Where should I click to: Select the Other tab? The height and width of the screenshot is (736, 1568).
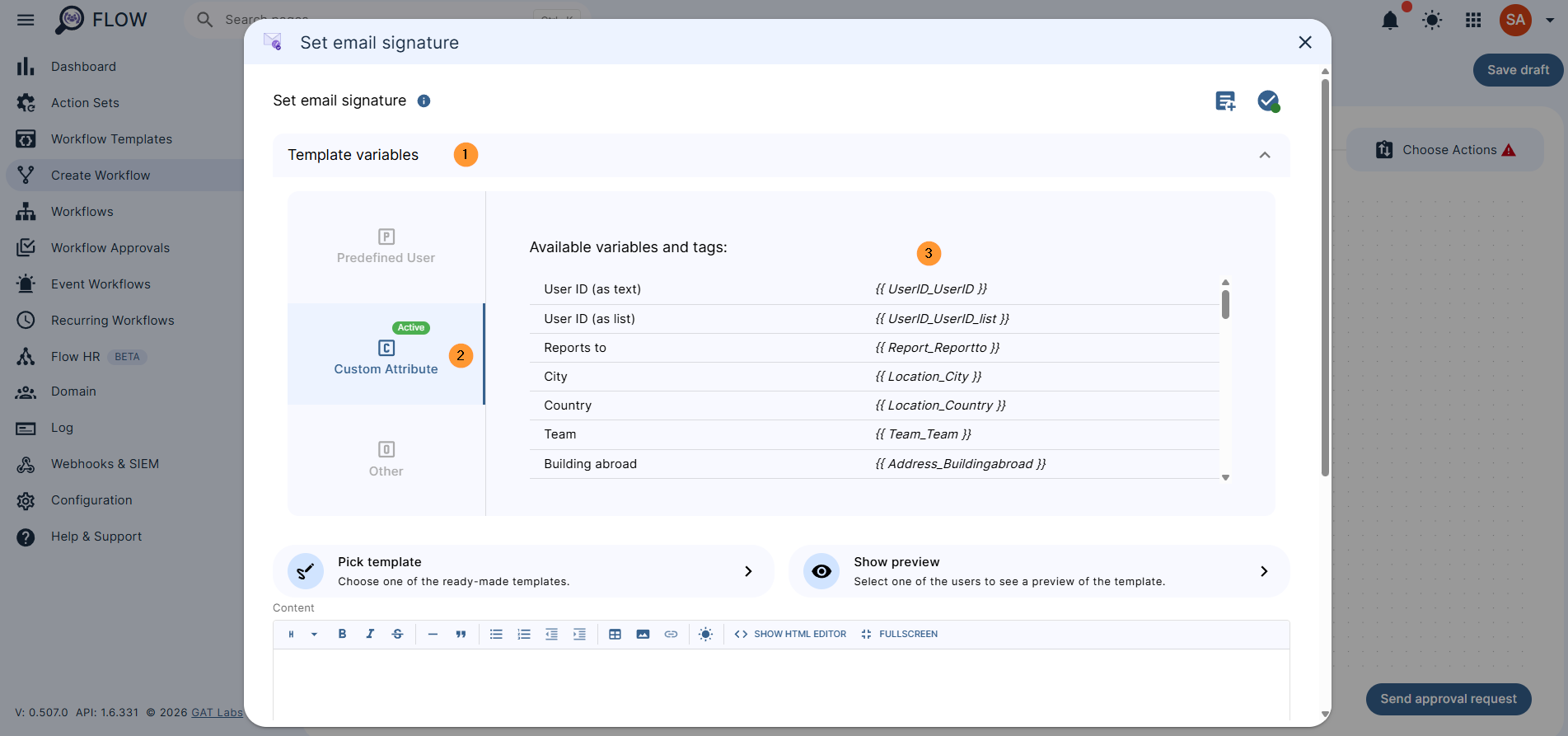[x=386, y=459]
